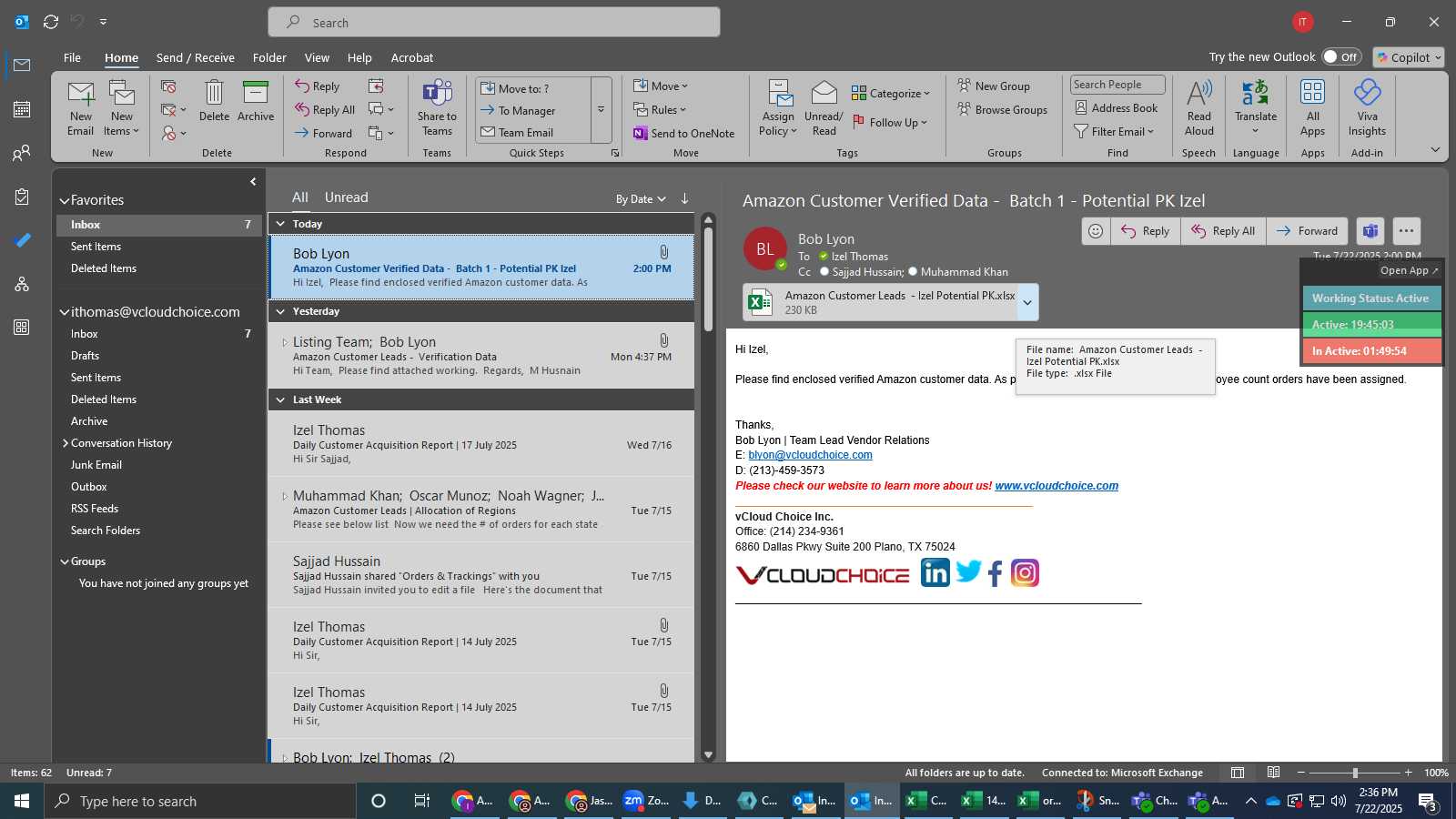Adjust the zoom slider in status bar
Screen dimensions: 1456x819
point(1354,773)
